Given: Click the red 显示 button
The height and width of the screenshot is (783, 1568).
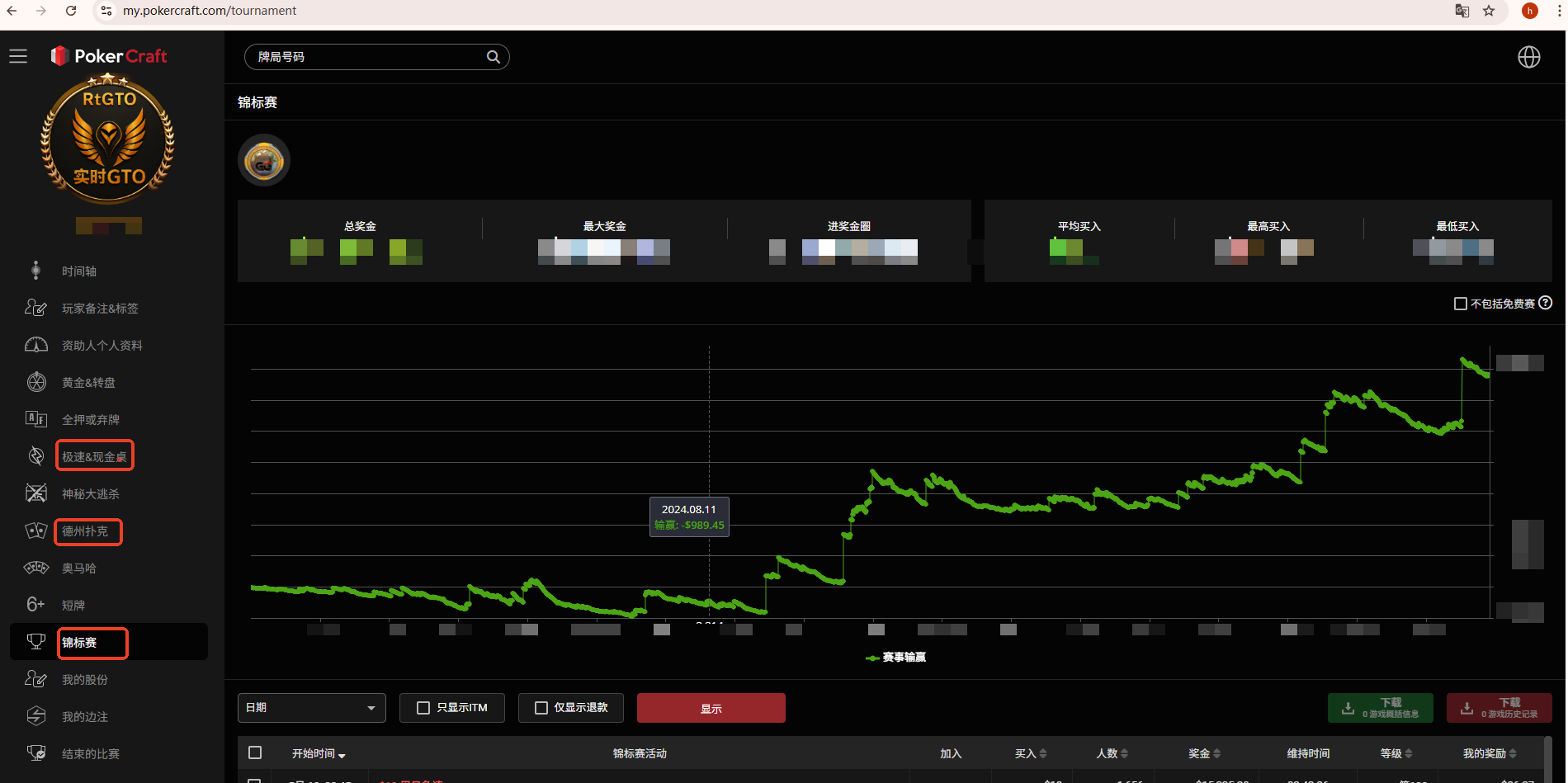Looking at the screenshot, I should [x=711, y=707].
